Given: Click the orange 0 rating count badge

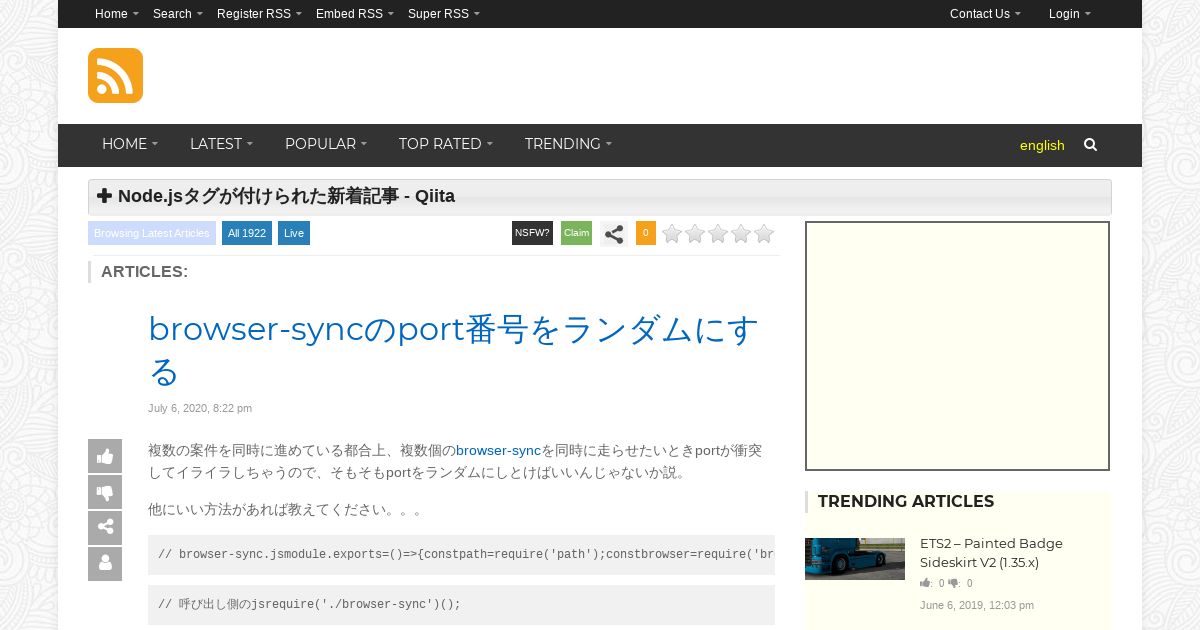Looking at the screenshot, I should click(646, 233).
